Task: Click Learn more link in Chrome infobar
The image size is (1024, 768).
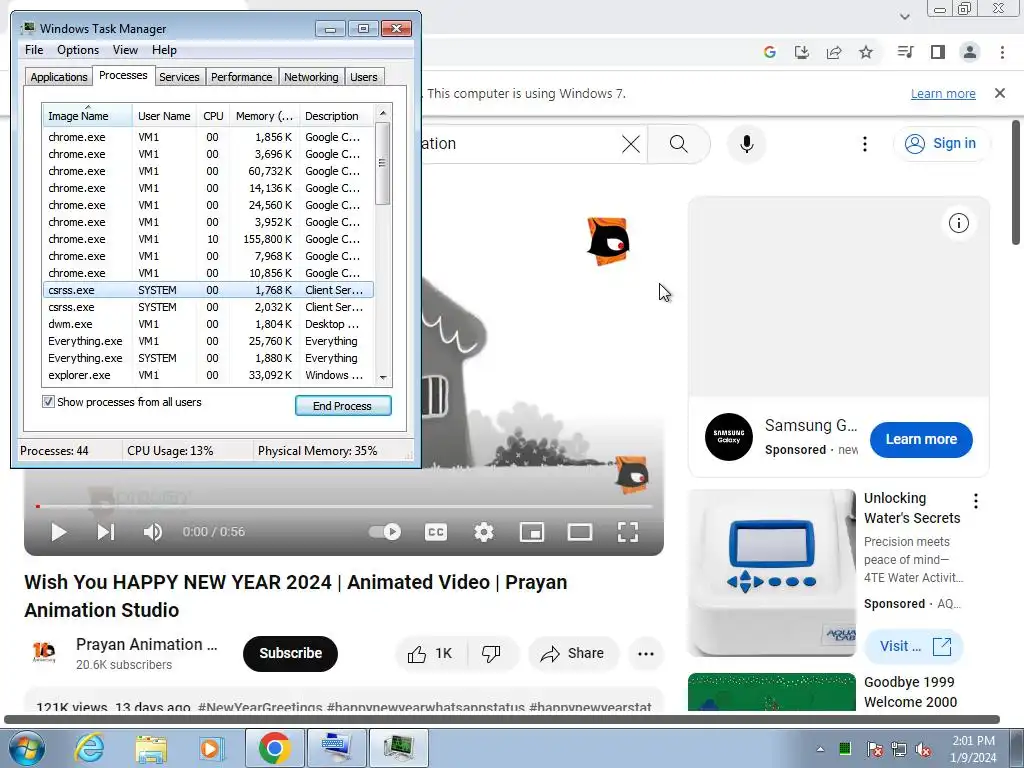Action: (943, 94)
